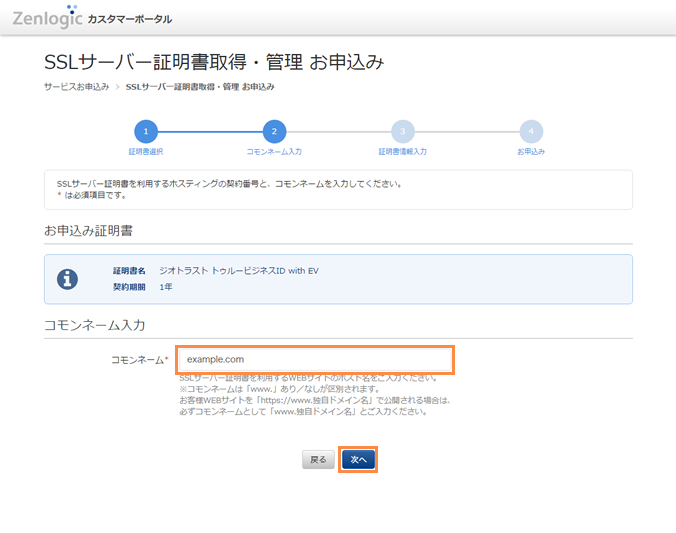676x533 pixels.
Task: Click the 証明書情報入力 step label
Action: tap(403, 151)
